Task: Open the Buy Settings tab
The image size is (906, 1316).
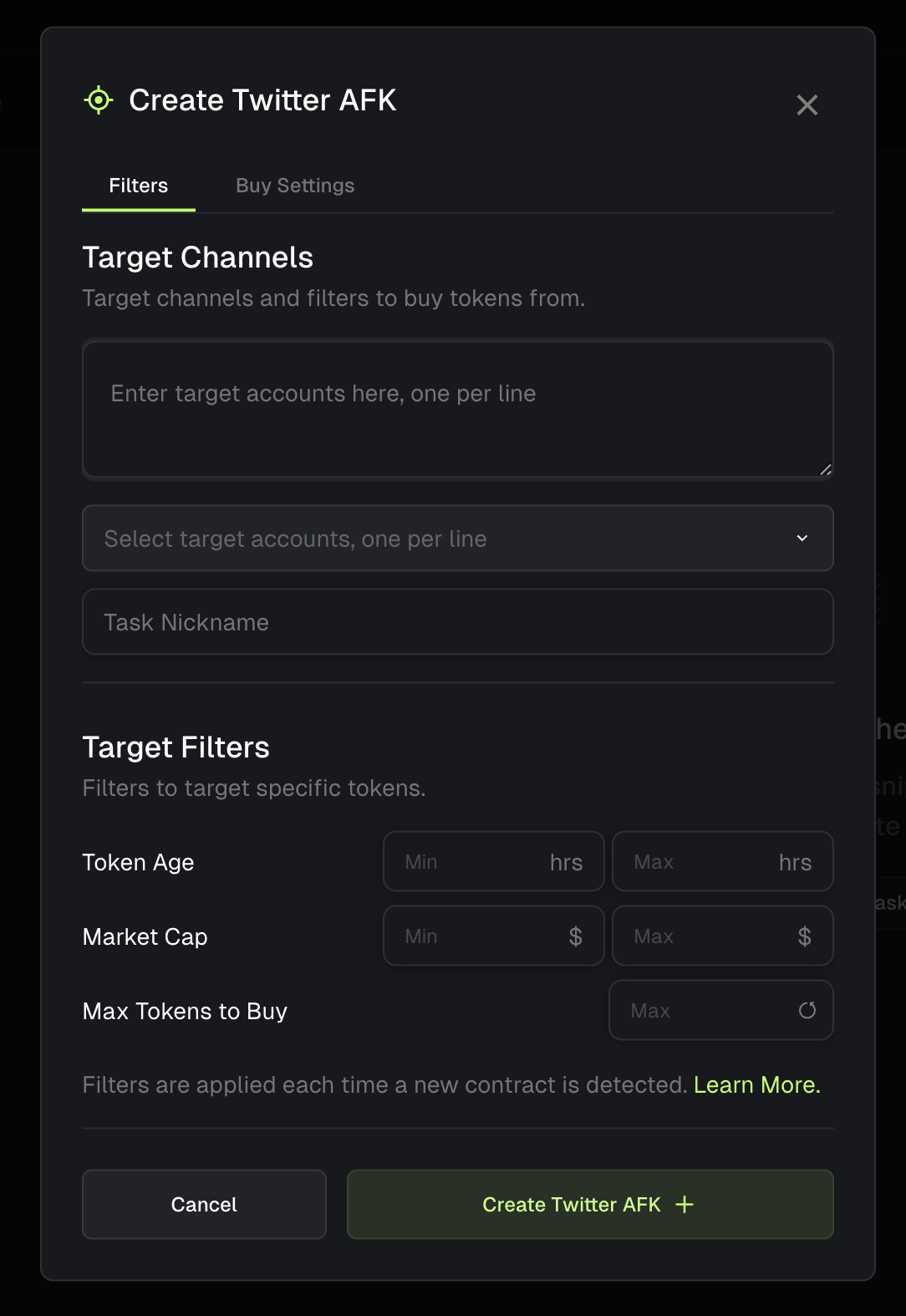Action: (x=295, y=186)
